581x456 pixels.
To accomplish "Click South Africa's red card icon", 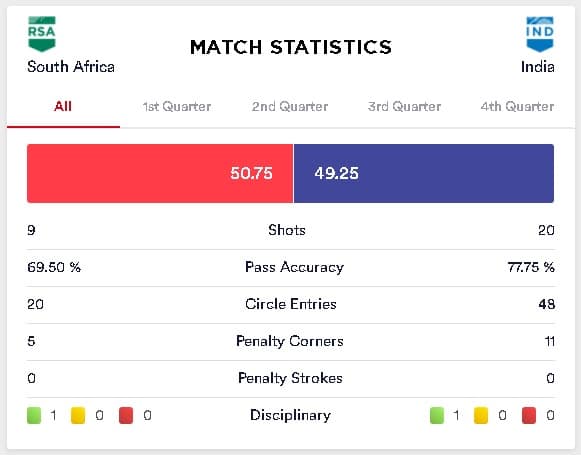I will click(x=126, y=415).
